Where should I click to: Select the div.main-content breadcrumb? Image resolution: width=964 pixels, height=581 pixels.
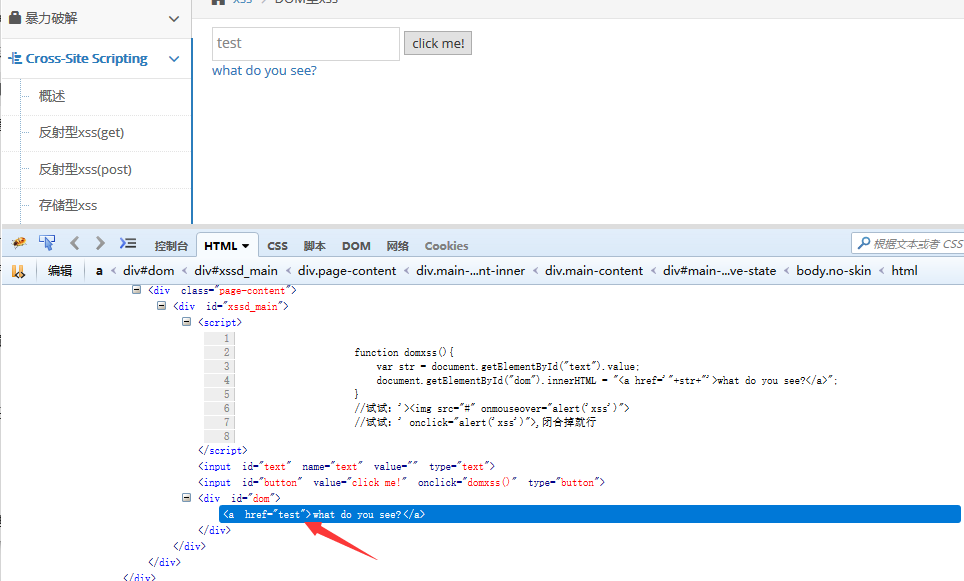point(594,271)
